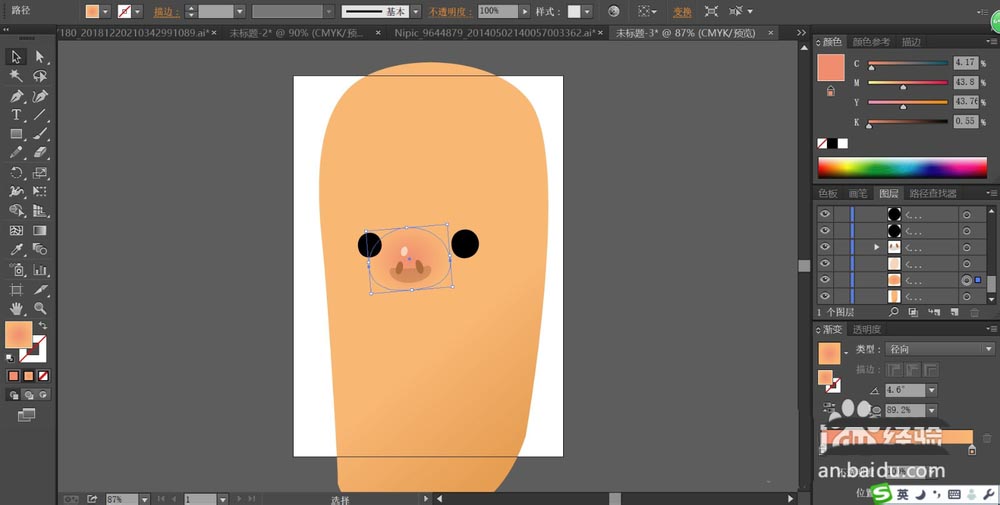Open 路径查找器 pathfinder panel tab
The width and height of the screenshot is (1000, 505).
(933, 193)
